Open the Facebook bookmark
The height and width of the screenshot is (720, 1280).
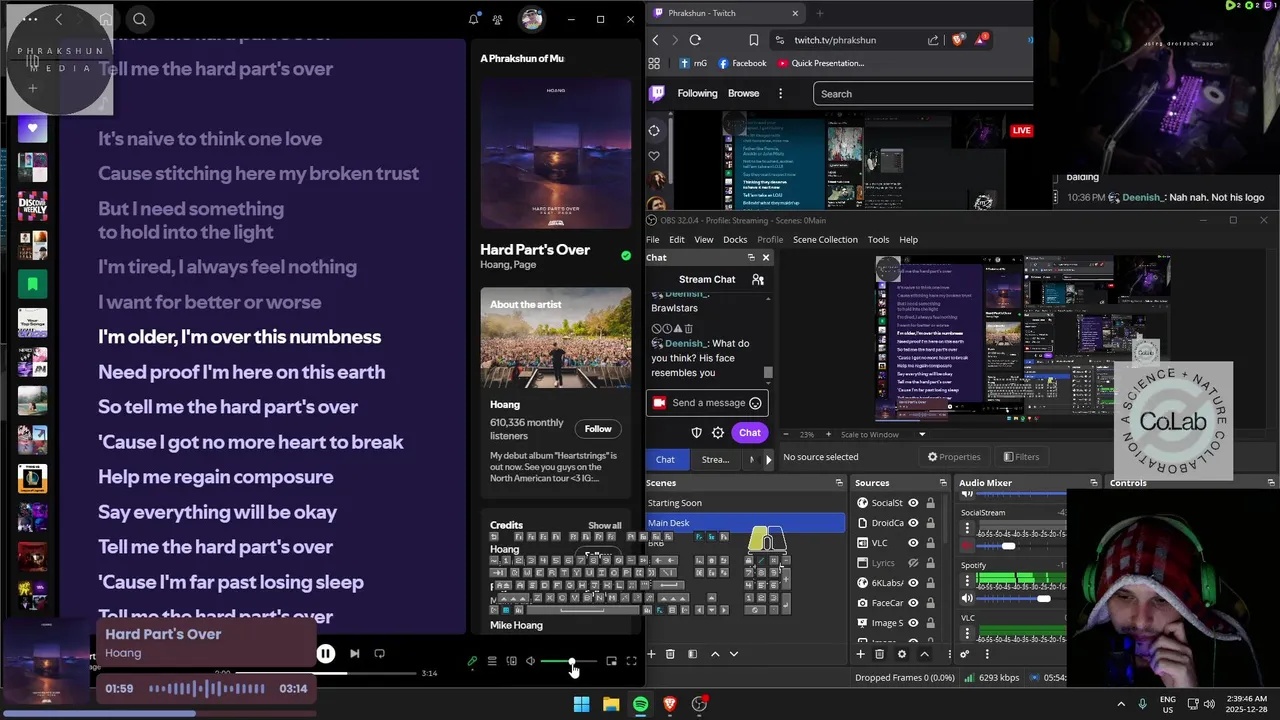742,63
